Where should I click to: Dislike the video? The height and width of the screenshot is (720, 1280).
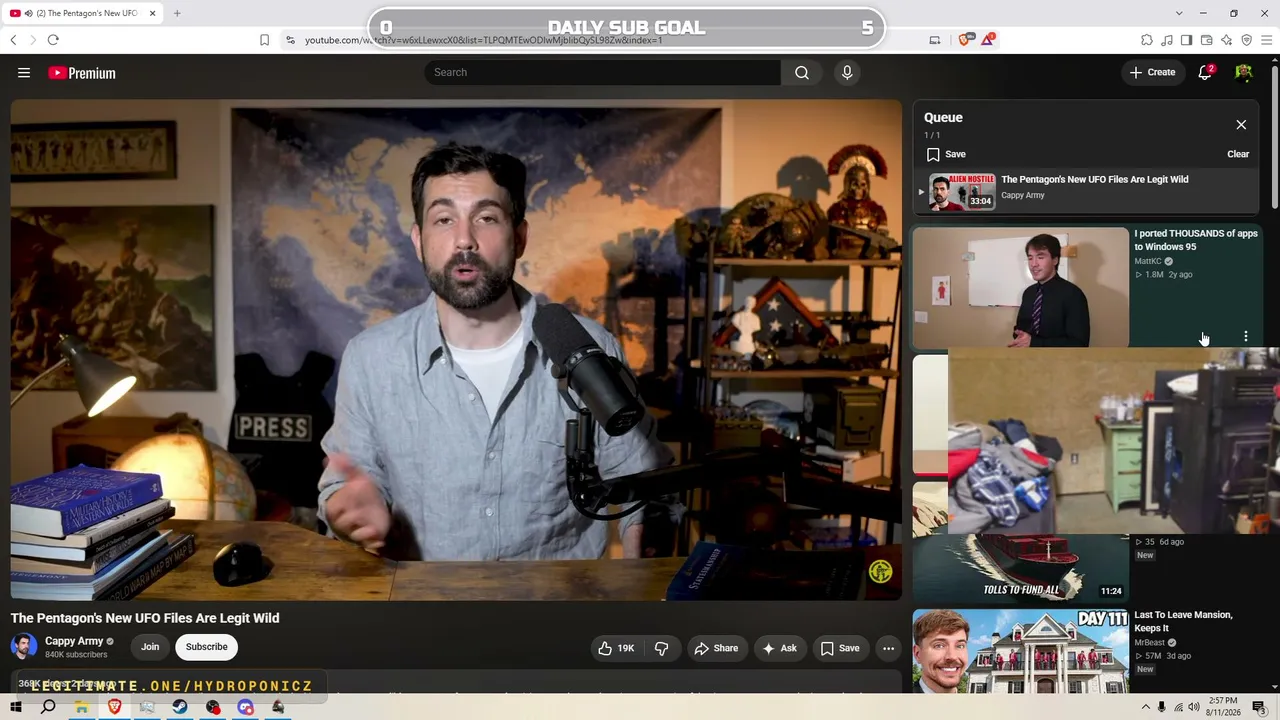point(661,648)
